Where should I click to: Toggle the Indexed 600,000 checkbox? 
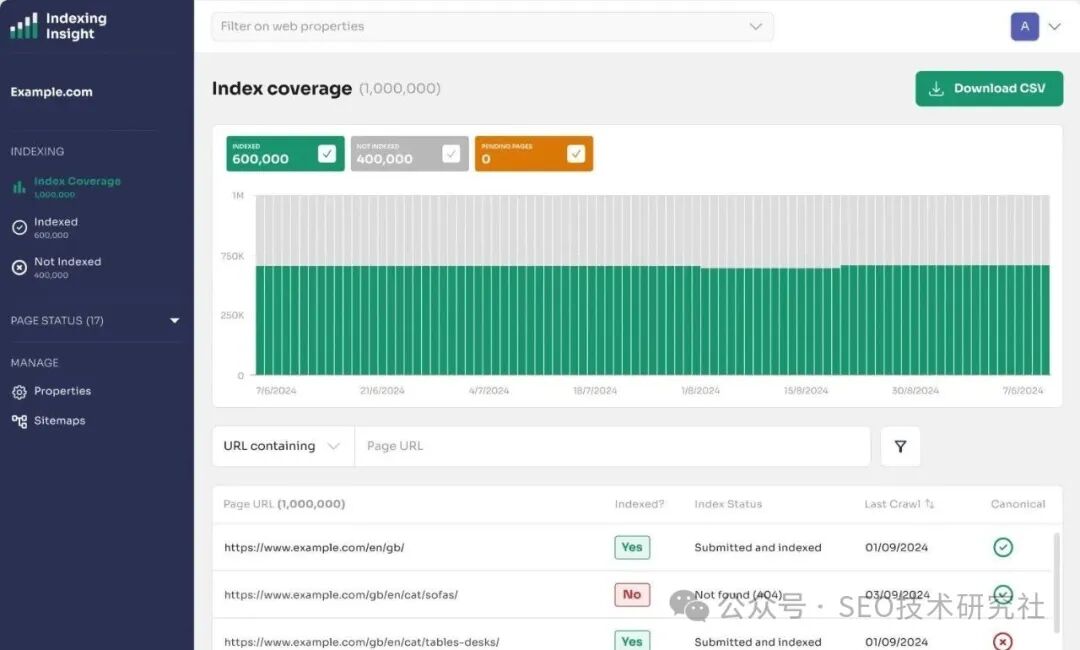click(327, 154)
